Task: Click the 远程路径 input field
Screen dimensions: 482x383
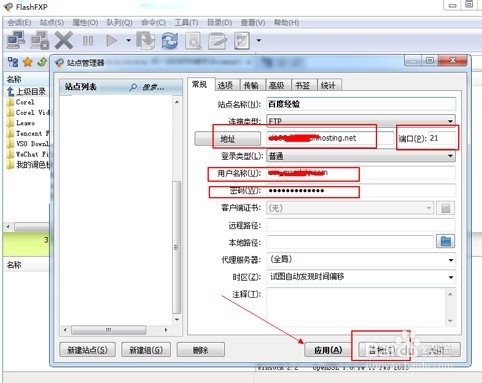Action: point(361,225)
